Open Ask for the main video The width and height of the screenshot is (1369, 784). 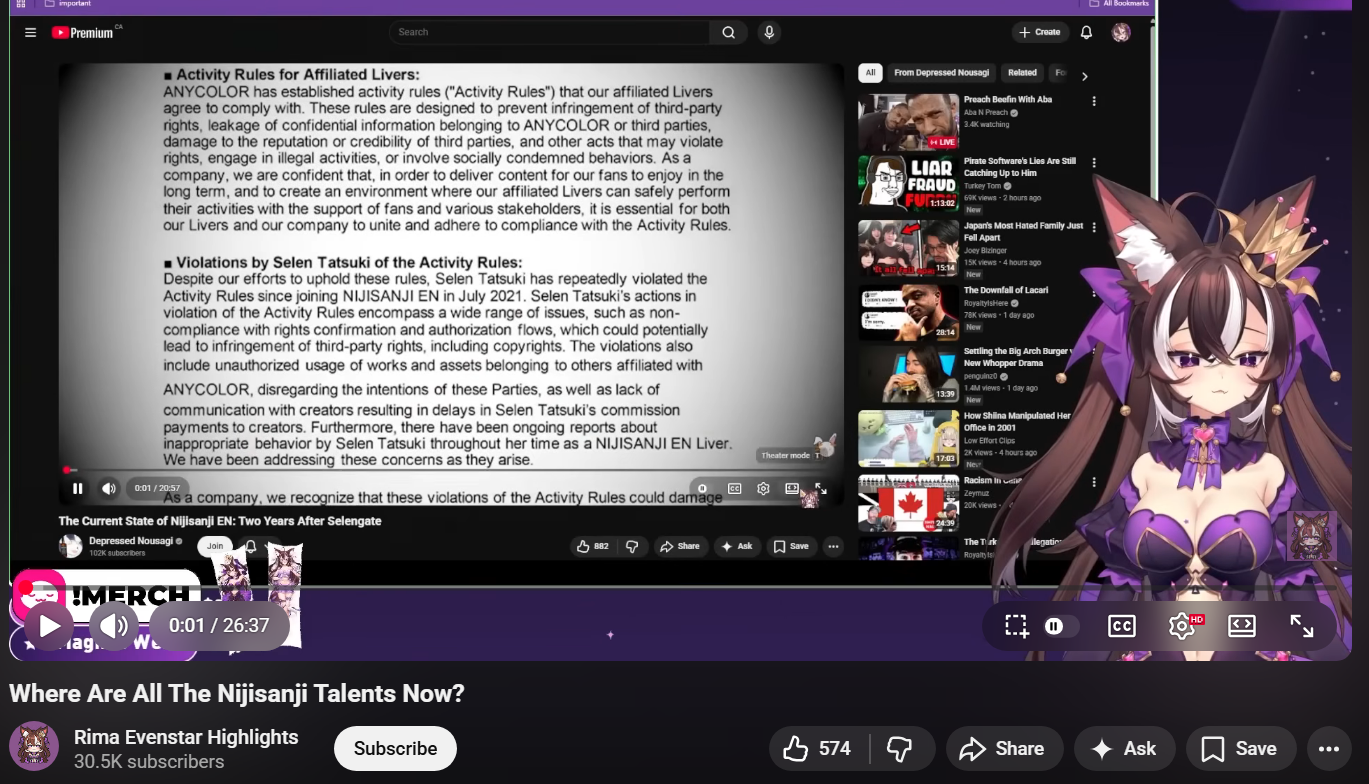pos(1124,748)
